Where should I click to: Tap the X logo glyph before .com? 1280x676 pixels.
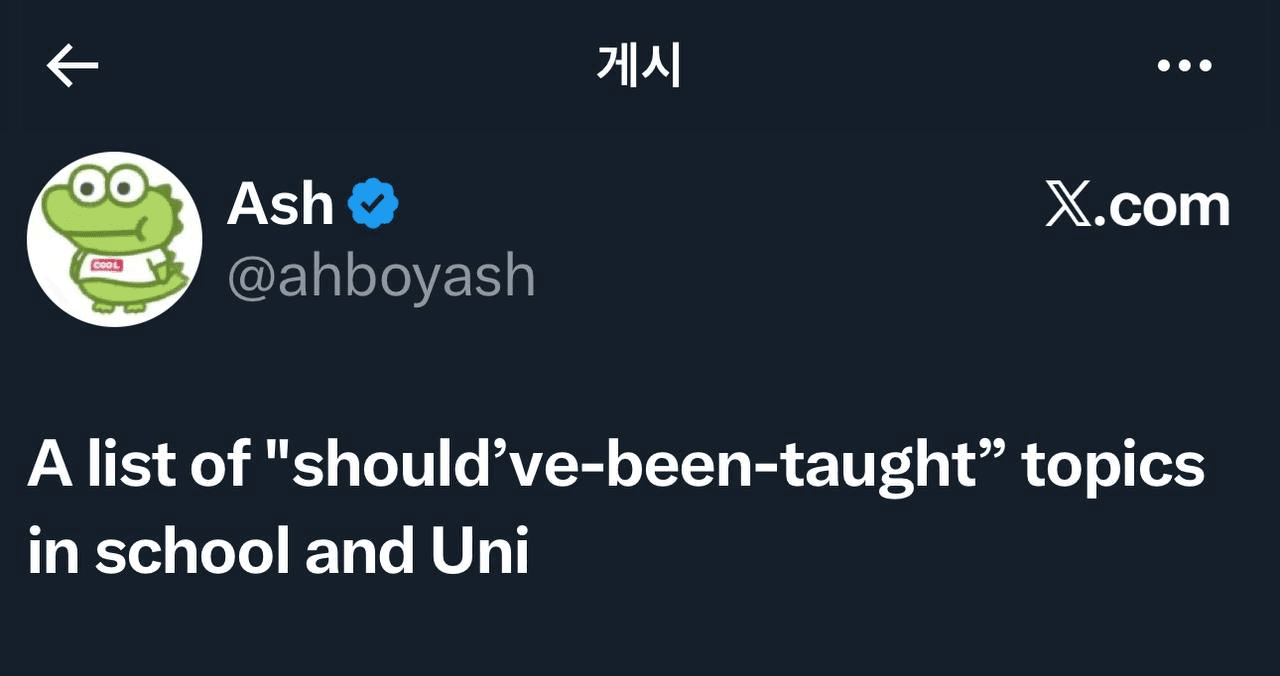pyautogui.click(x=1069, y=206)
